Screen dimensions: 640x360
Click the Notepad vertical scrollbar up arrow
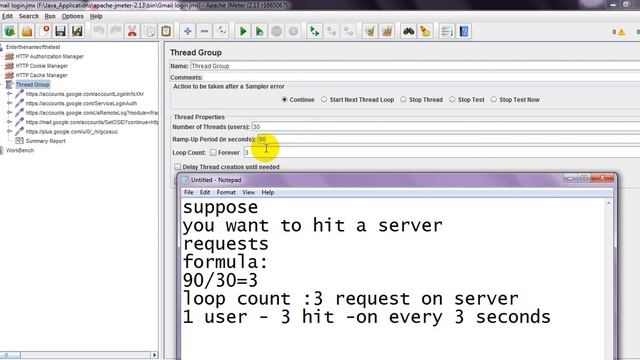pos(609,203)
